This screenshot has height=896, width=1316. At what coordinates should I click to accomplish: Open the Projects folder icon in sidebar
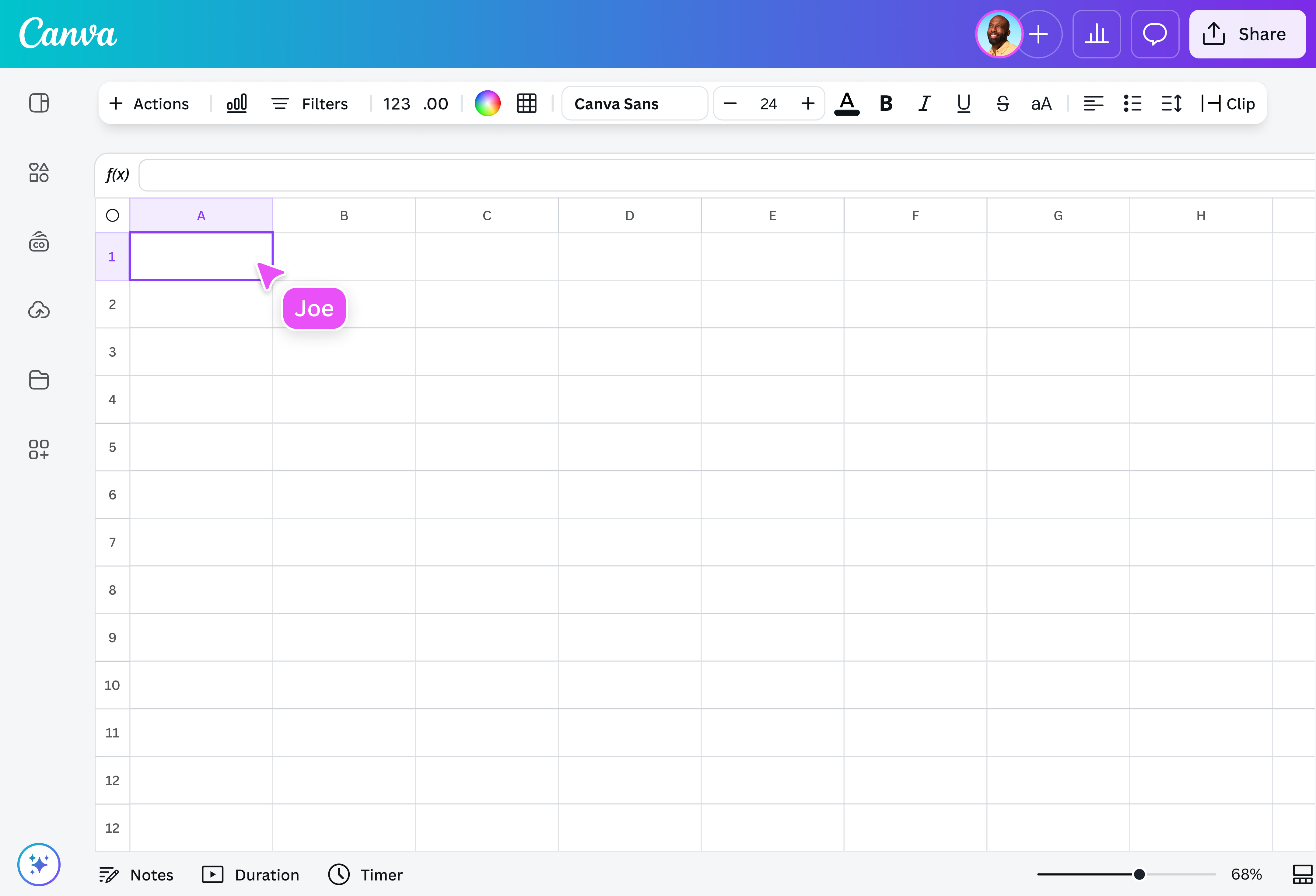(x=39, y=380)
